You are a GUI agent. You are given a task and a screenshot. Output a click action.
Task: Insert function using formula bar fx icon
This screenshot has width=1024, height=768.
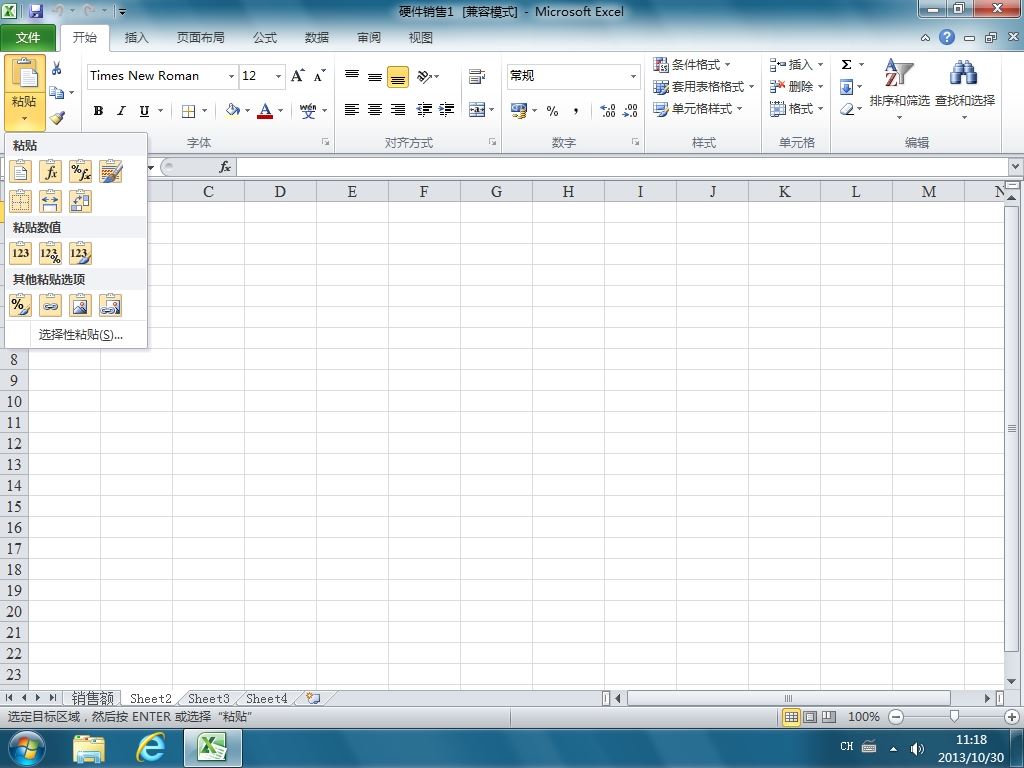click(225, 167)
